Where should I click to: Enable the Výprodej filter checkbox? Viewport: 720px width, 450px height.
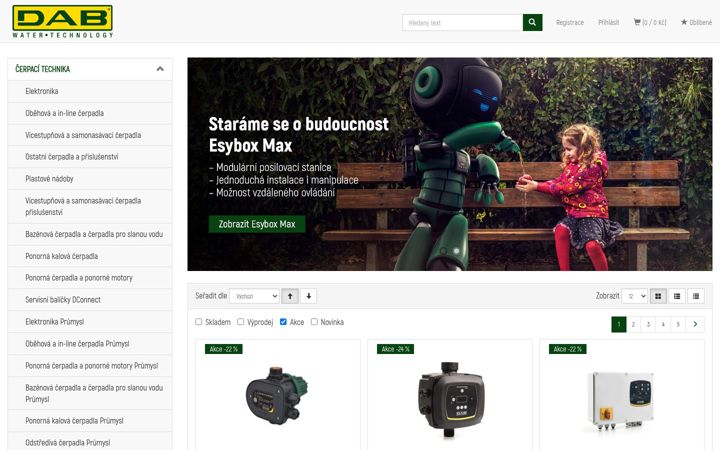[241, 322]
